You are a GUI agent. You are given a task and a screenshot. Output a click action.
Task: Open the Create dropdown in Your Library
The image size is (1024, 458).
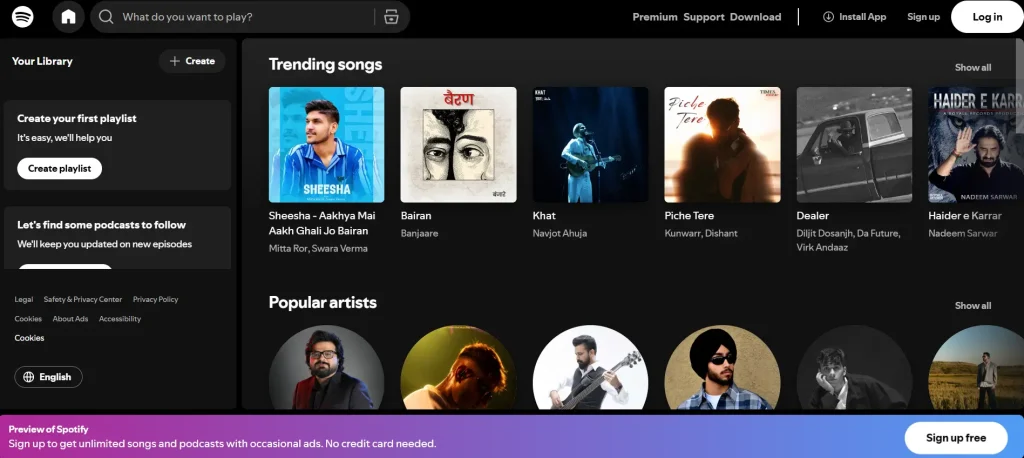(192, 61)
